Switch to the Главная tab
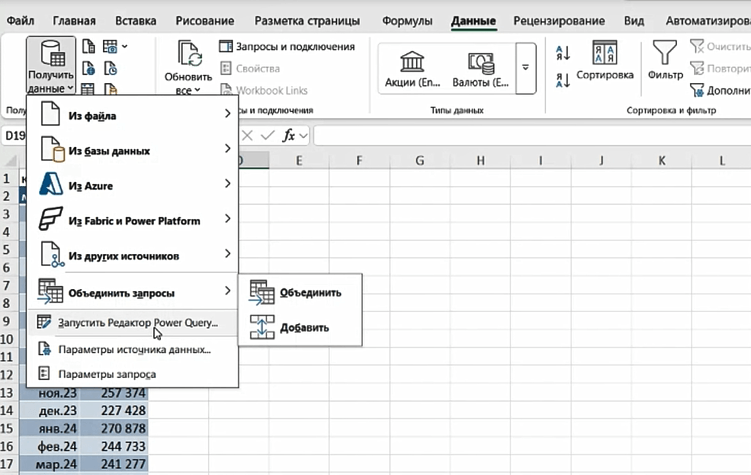The image size is (751, 475). 74,21
